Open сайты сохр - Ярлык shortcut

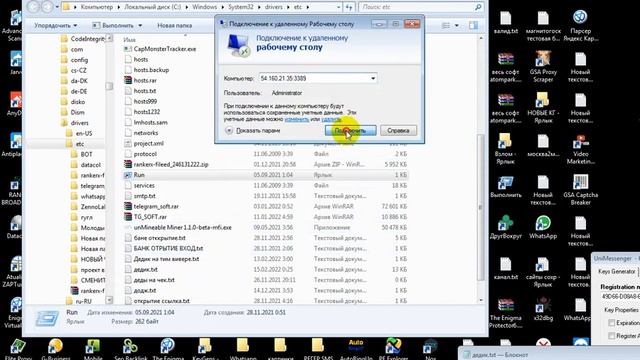pos(543,272)
